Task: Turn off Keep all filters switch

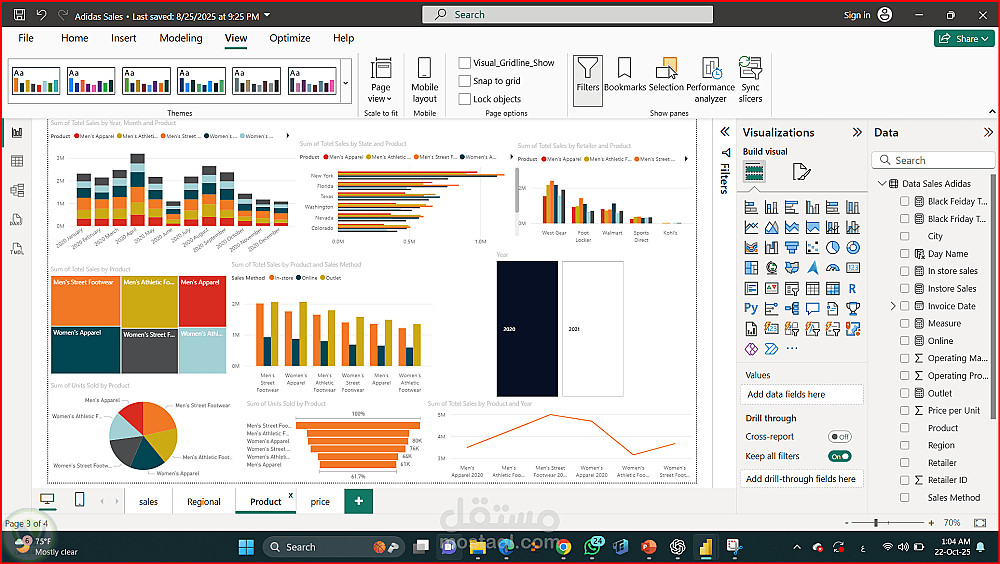Action: [x=839, y=456]
